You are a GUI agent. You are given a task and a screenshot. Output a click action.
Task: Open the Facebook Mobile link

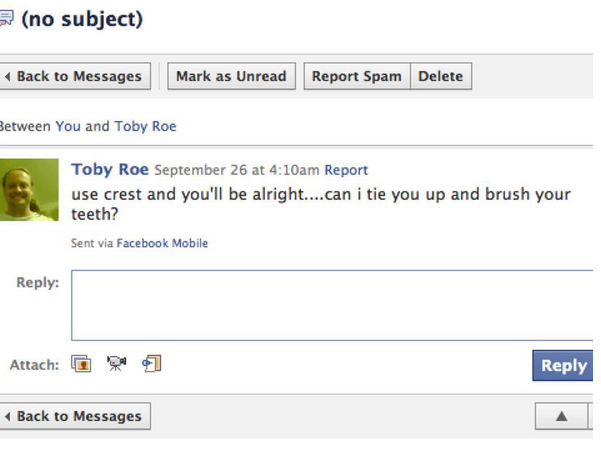(x=162, y=243)
